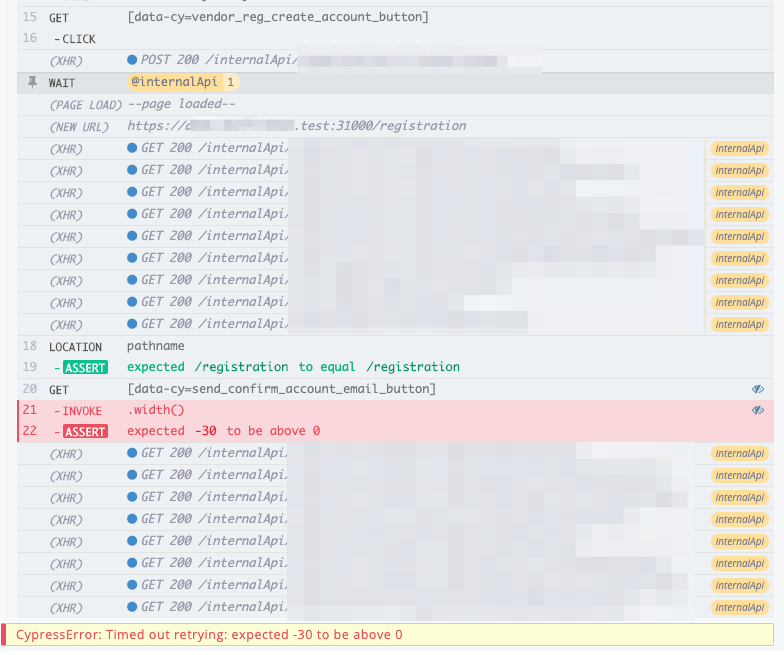Click the pin icon on the WAIT row
This screenshot has height=655, width=784.
pos(32,82)
